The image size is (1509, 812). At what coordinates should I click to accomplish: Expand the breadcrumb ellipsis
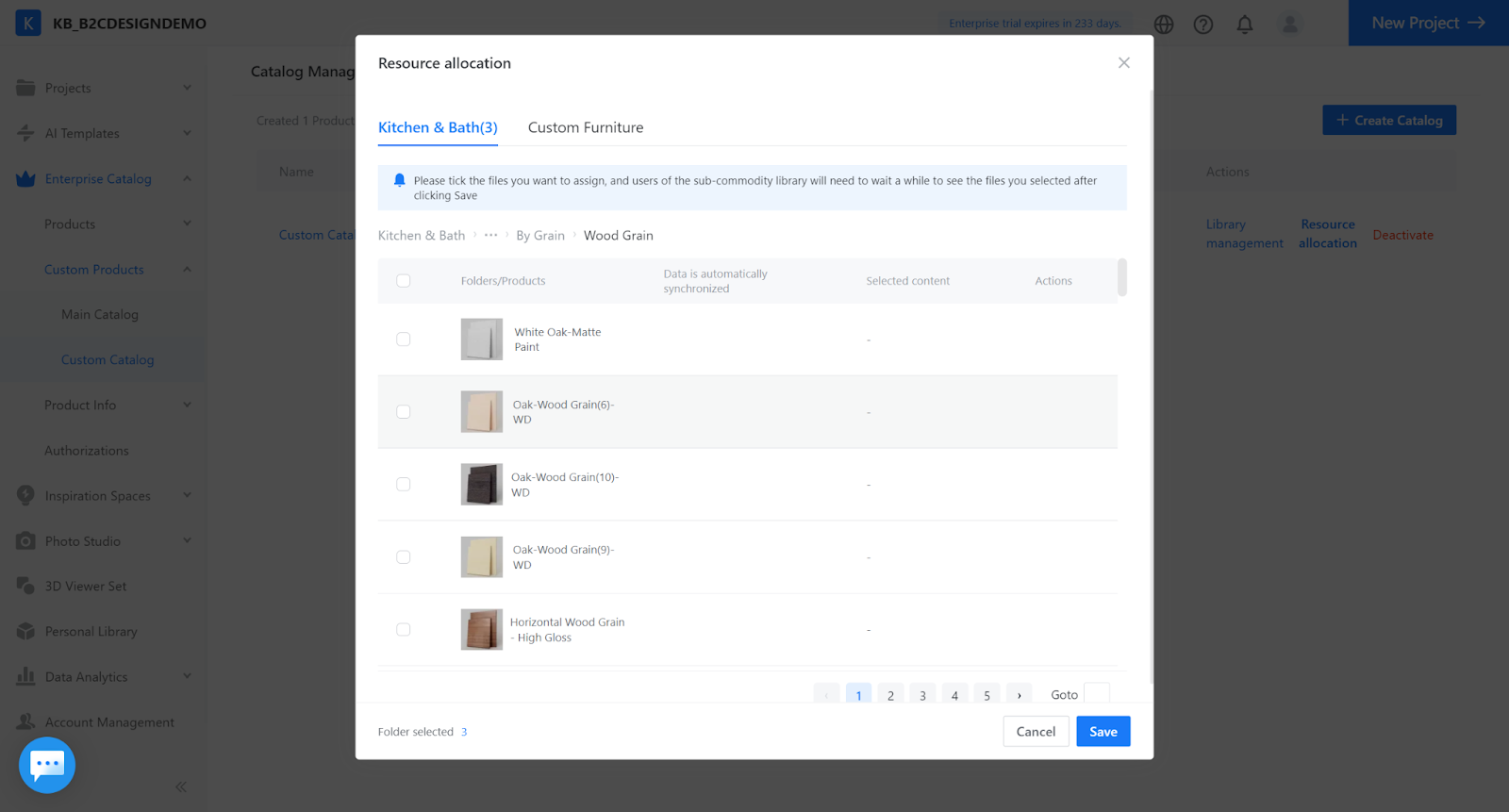pyautogui.click(x=490, y=236)
